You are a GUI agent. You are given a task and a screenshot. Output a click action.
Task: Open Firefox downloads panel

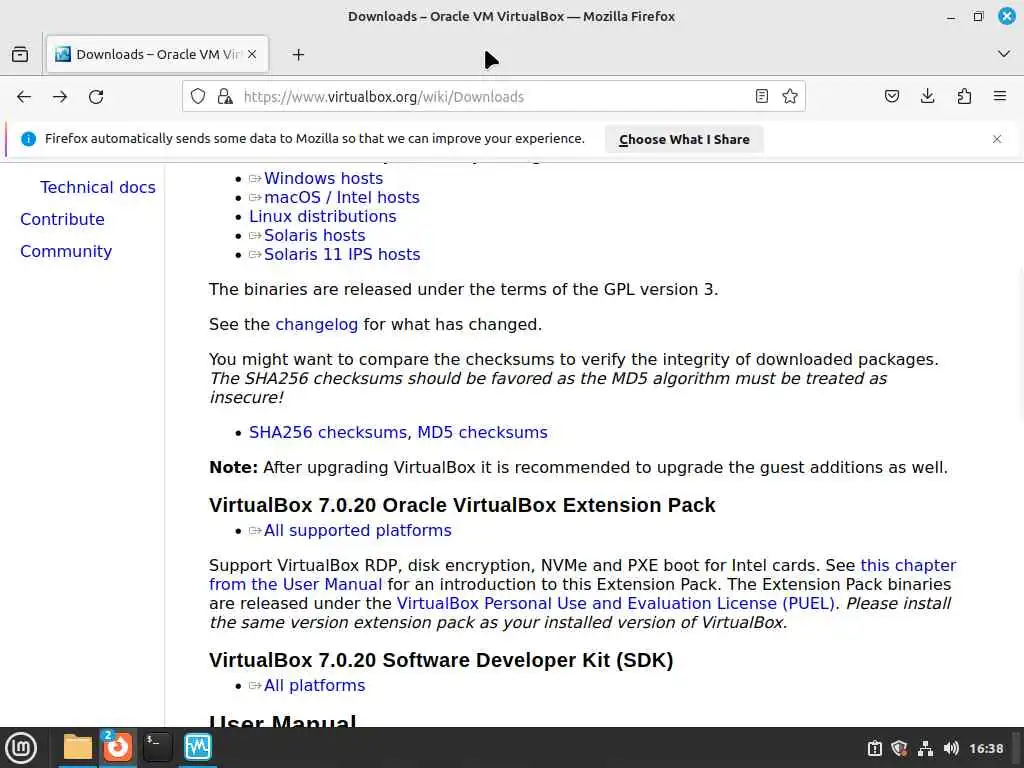pos(927,97)
